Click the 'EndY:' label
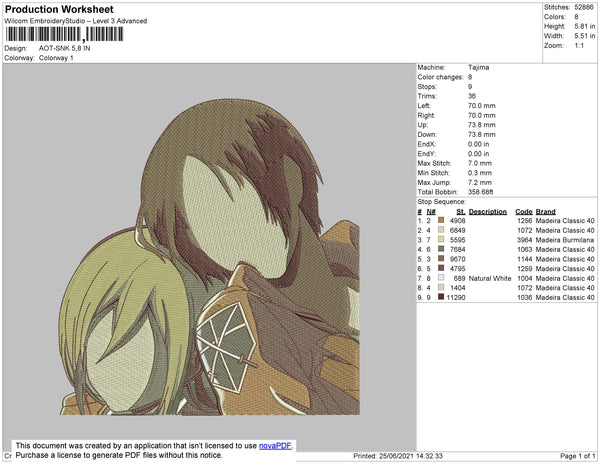Screen dimensions: 600x464 click(427, 153)
